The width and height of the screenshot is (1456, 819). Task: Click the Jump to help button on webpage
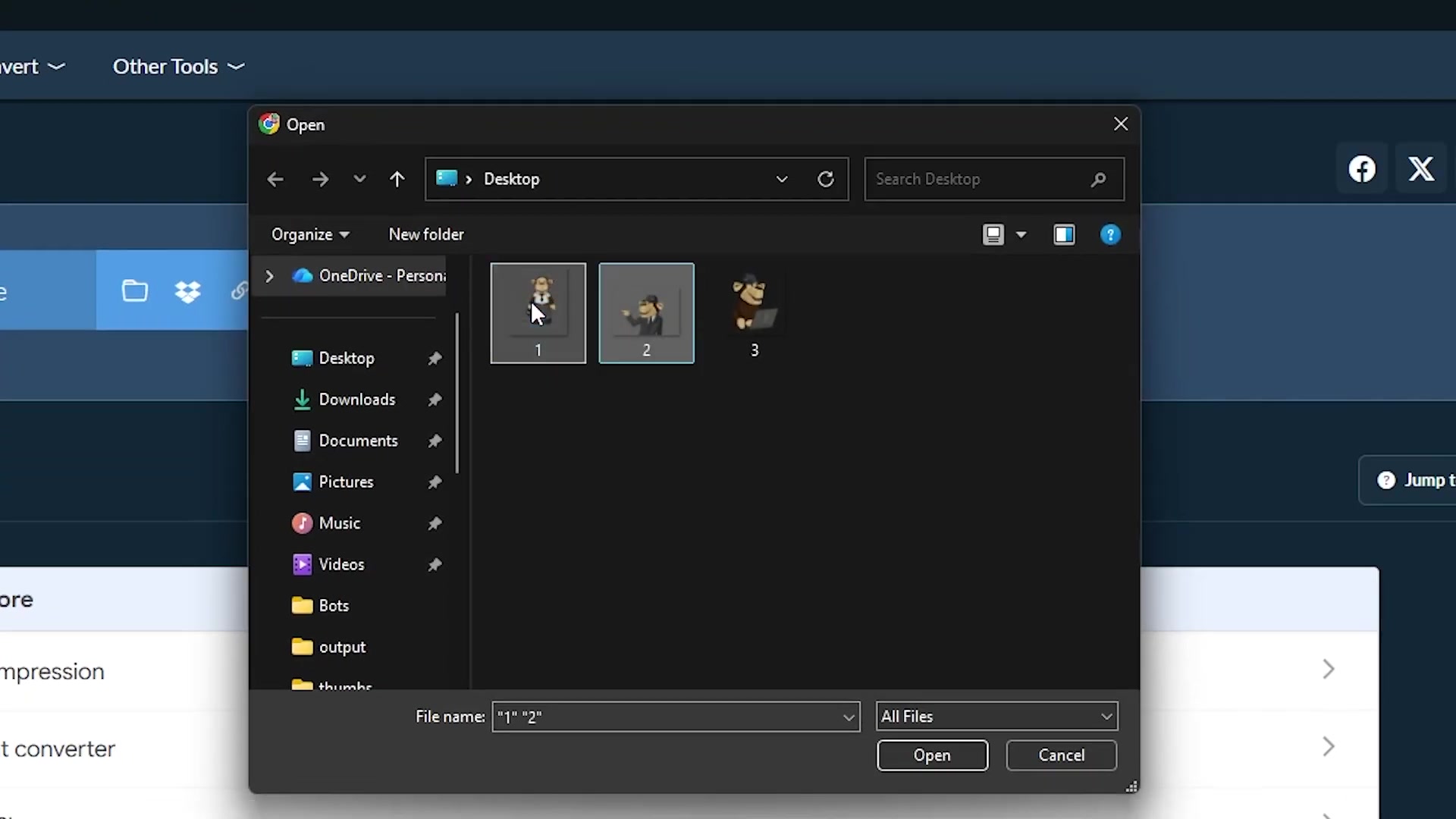pyautogui.click(x=1407, y=480)
